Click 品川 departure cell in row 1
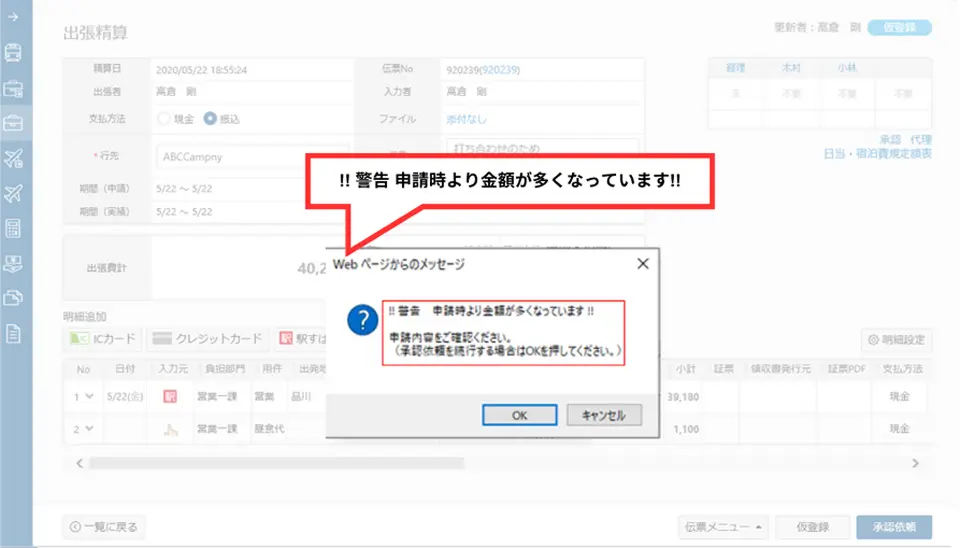 point(301,397)
